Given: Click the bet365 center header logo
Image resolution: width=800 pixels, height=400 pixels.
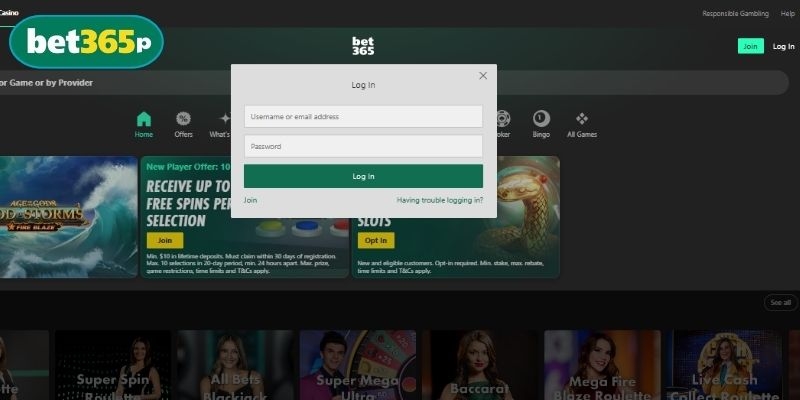Looking at the screenshot, I should coord(363,46).
